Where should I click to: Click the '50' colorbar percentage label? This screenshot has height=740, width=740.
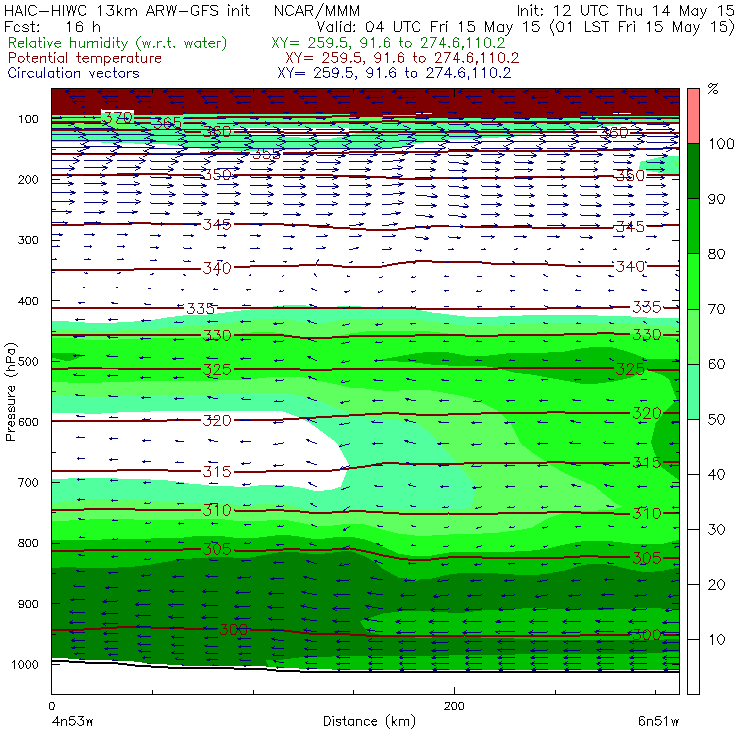click(716, 420)
